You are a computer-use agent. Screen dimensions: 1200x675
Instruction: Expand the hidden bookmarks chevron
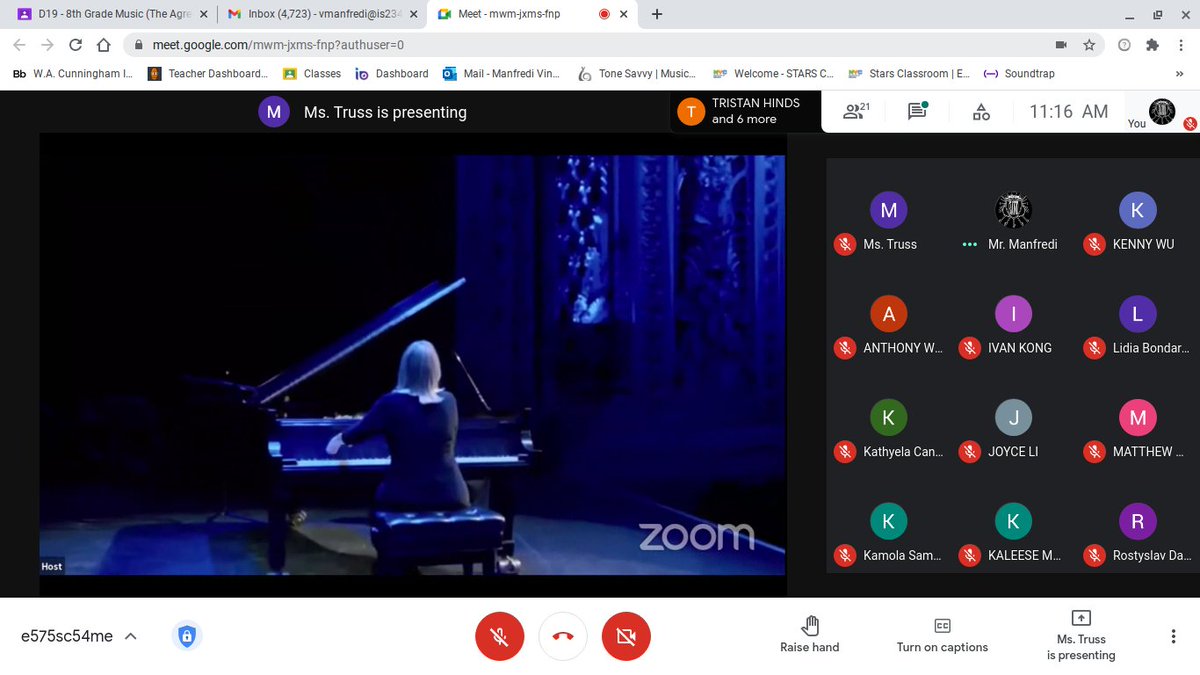point(1178,73)
